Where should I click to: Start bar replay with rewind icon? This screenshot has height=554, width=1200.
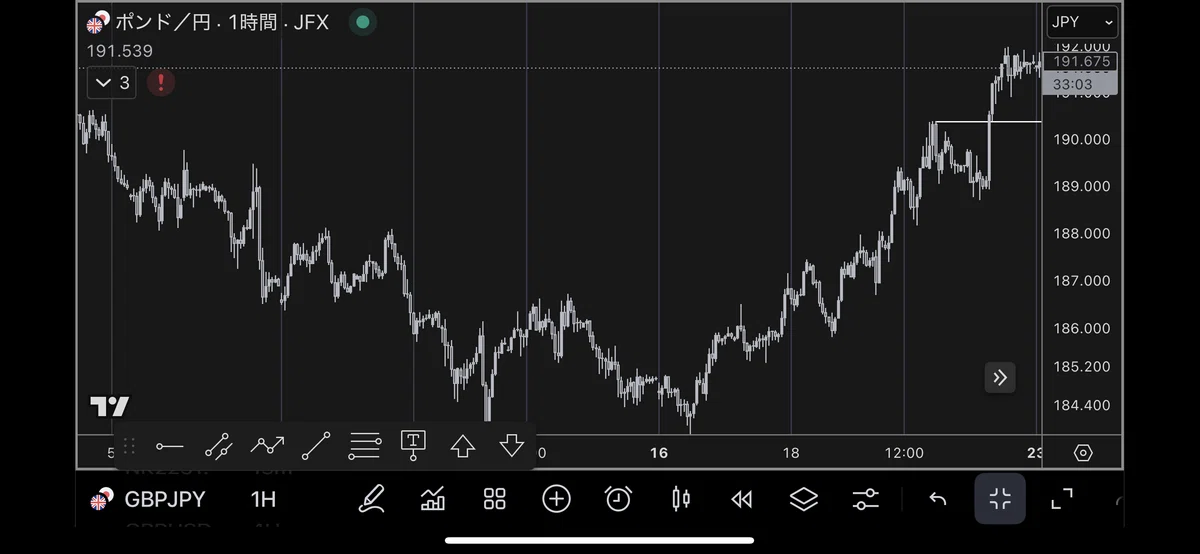point(741,499)
